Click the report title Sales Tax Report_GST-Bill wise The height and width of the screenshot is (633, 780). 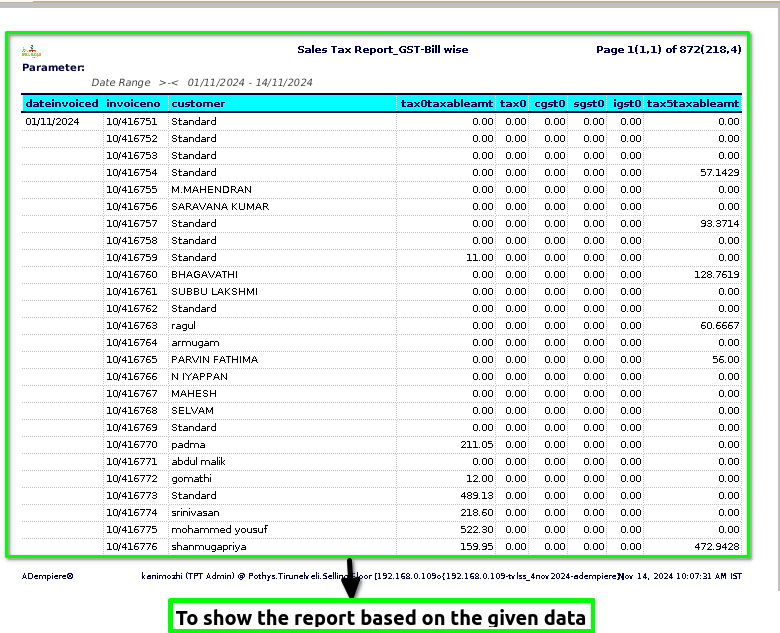(383, 49)
